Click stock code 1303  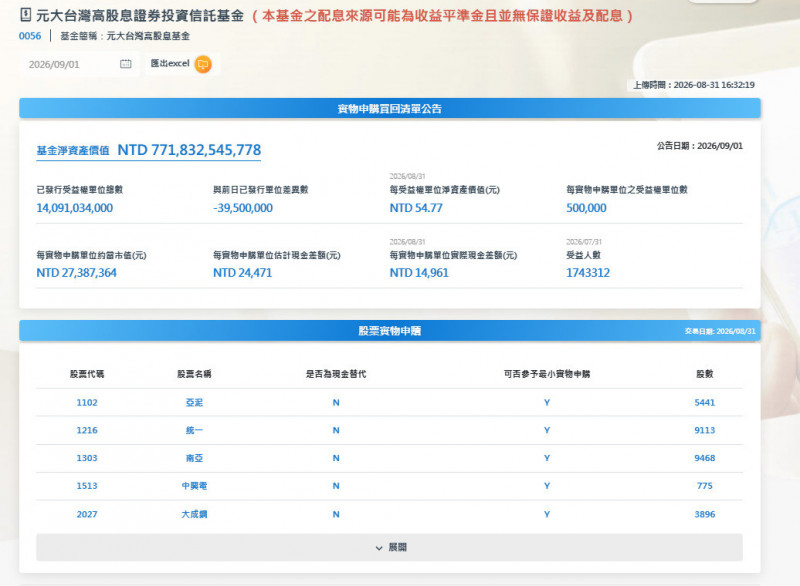coord(87,458)
